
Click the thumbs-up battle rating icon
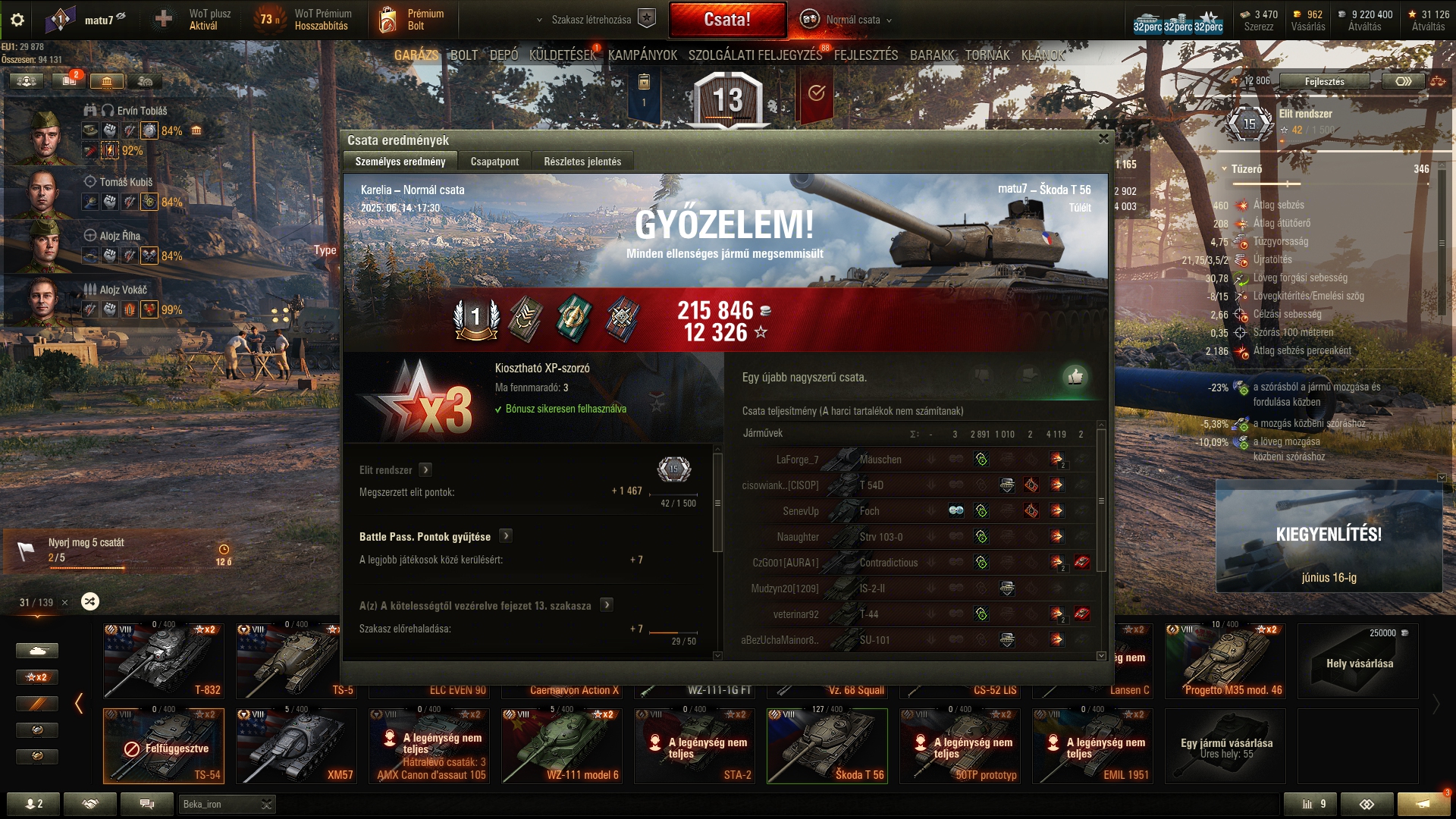tap(1075, 376)
